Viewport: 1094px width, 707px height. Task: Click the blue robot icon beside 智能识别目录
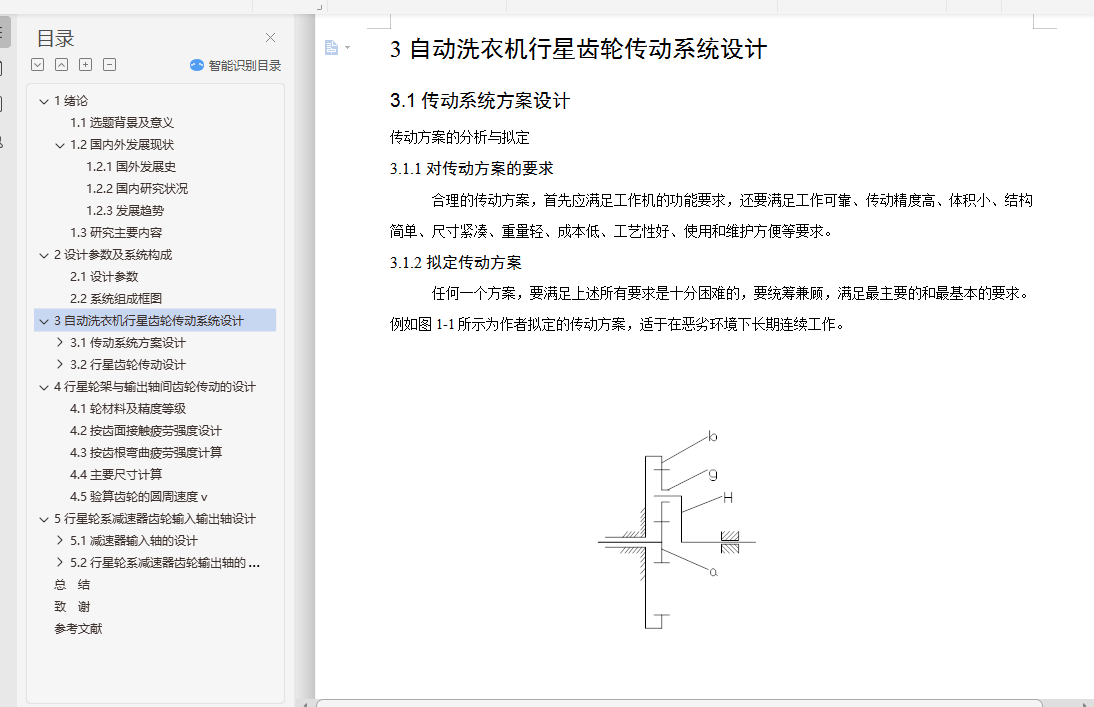pos(197,65)
